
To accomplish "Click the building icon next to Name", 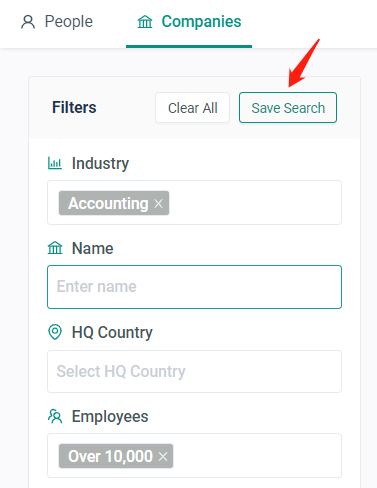I will 55,248.
